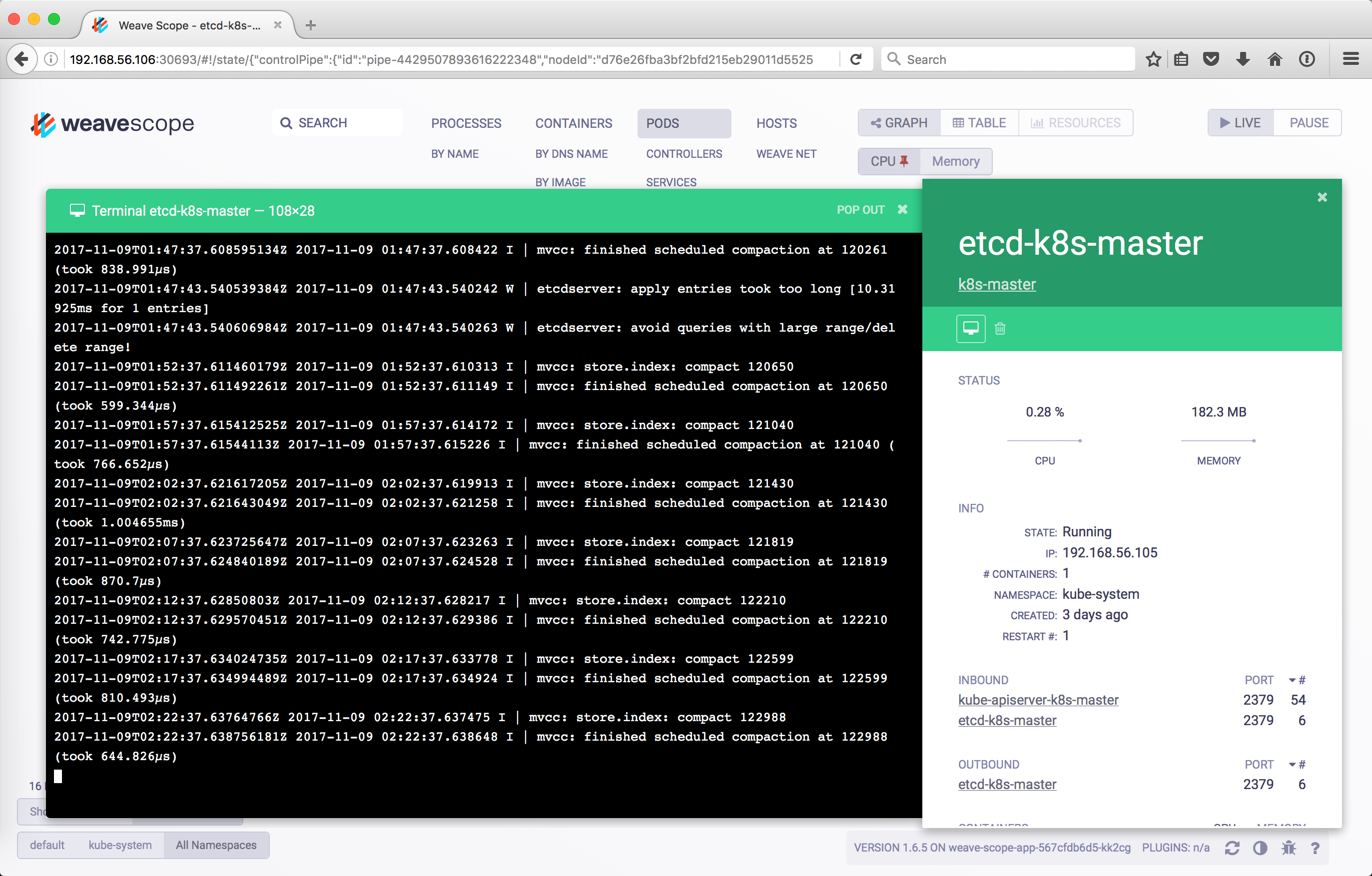Toggle the pinned CPU metric
This screenshot has width=1372, height=876.
point(888,161)
